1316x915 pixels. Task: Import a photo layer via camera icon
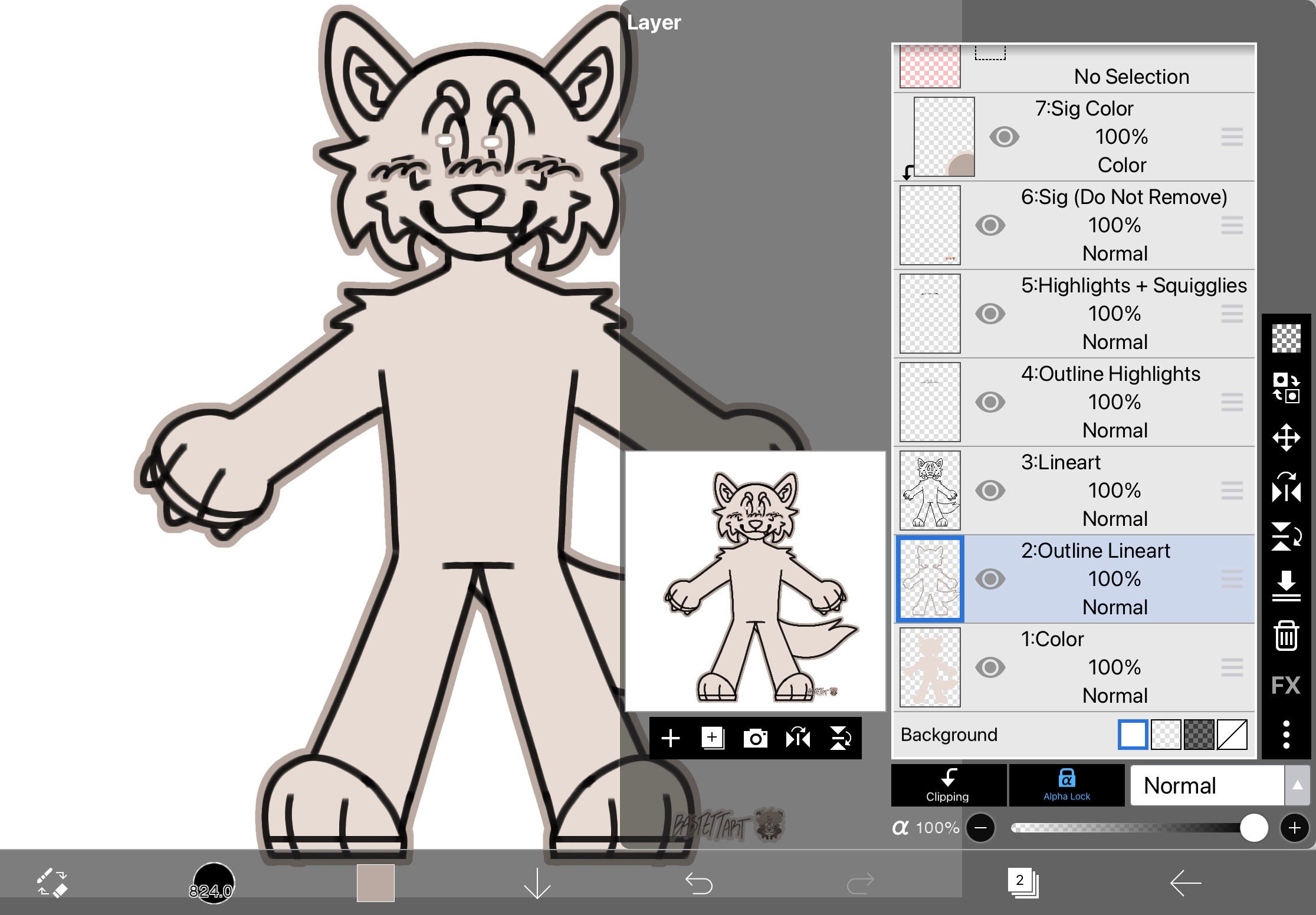[x=756, y=738]
